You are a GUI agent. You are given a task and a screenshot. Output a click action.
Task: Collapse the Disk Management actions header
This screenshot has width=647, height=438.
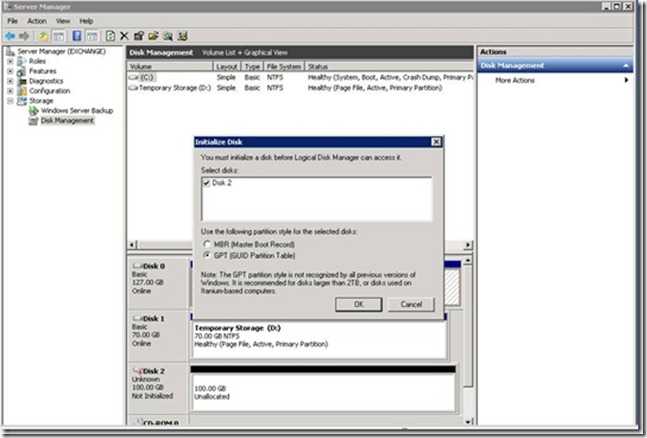(626, 66)
